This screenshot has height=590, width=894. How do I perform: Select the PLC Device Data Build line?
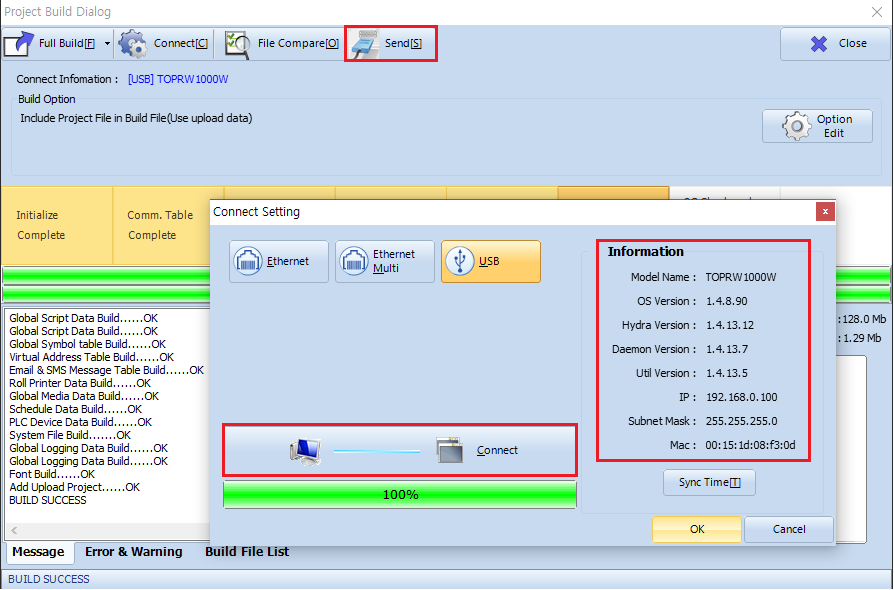80,422
